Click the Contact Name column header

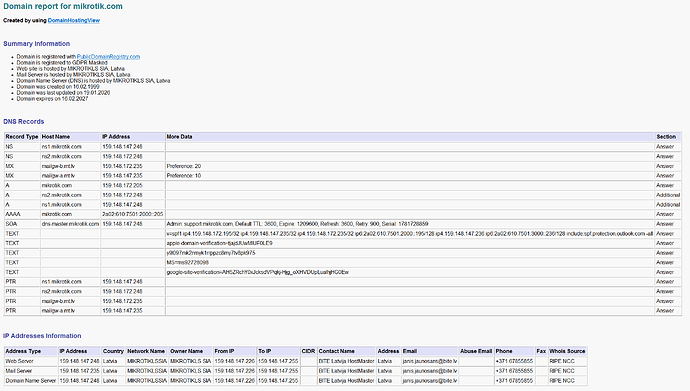pos(346,351)
